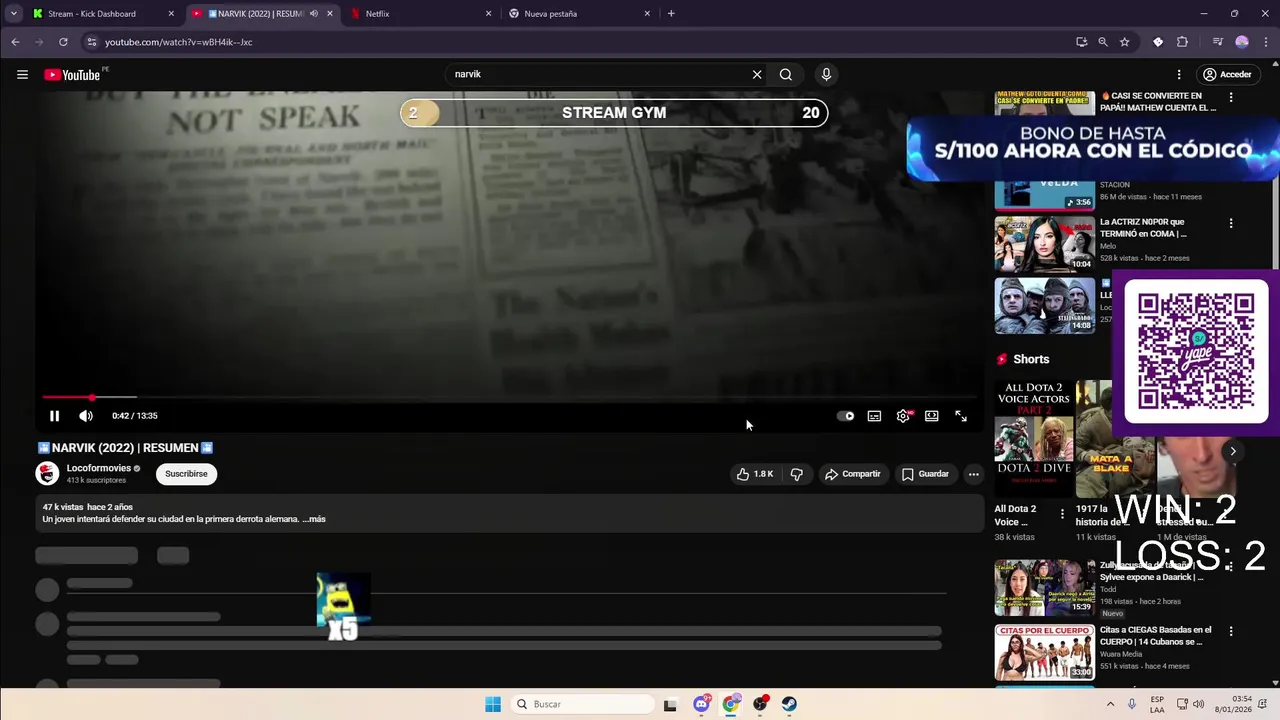Pause the NARVIK video

click(x=54, y=416)
